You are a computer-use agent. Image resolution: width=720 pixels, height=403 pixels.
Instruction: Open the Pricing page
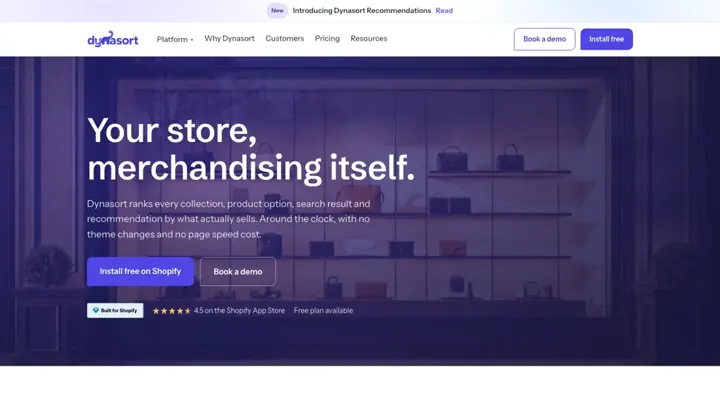[327, 39]
